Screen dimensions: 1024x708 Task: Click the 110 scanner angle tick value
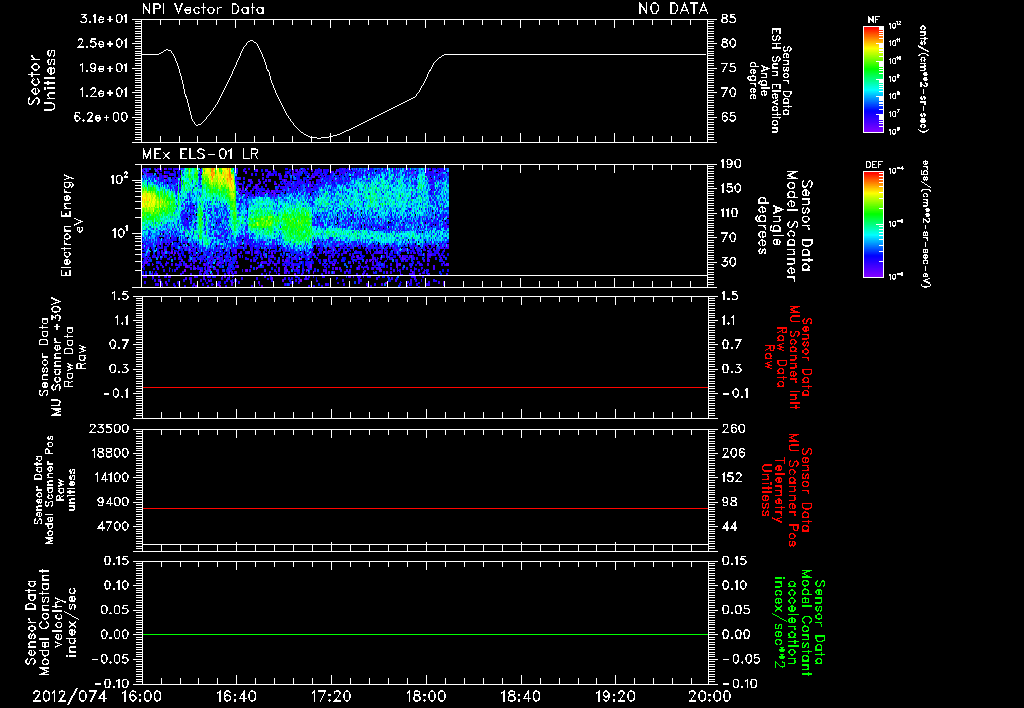point(731,213)
